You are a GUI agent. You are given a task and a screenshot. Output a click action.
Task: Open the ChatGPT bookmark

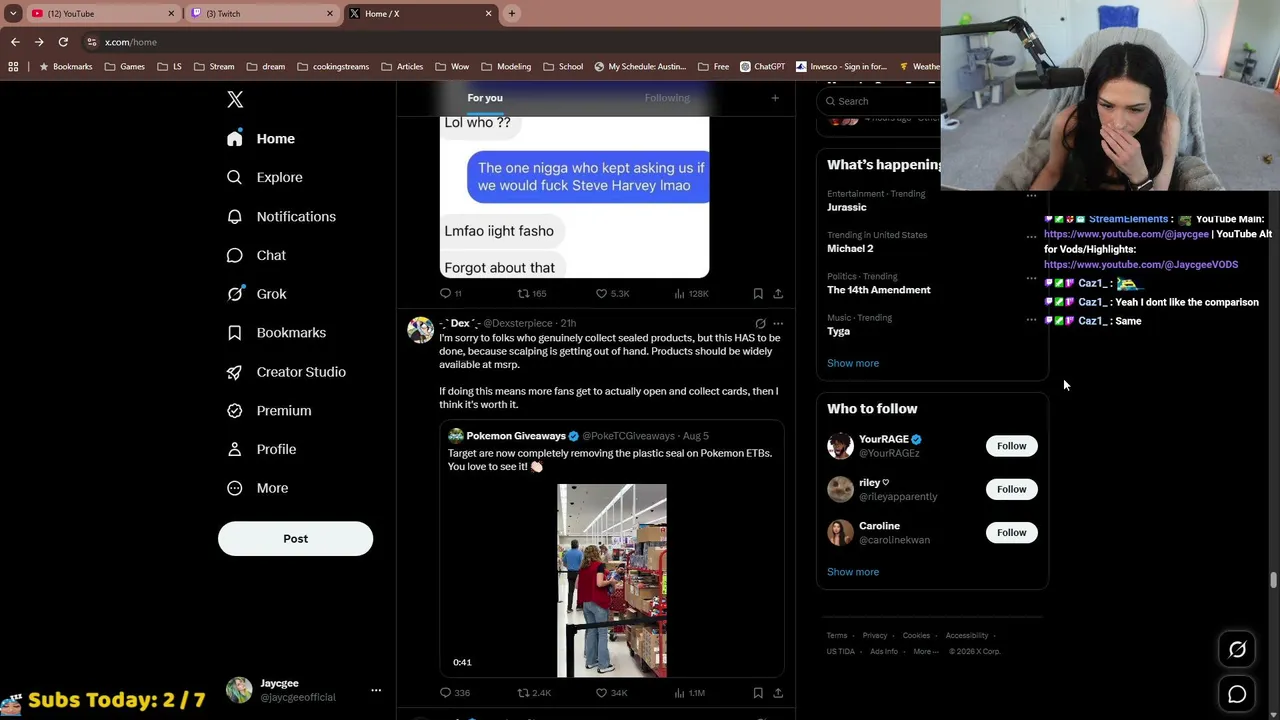(763, 67)
